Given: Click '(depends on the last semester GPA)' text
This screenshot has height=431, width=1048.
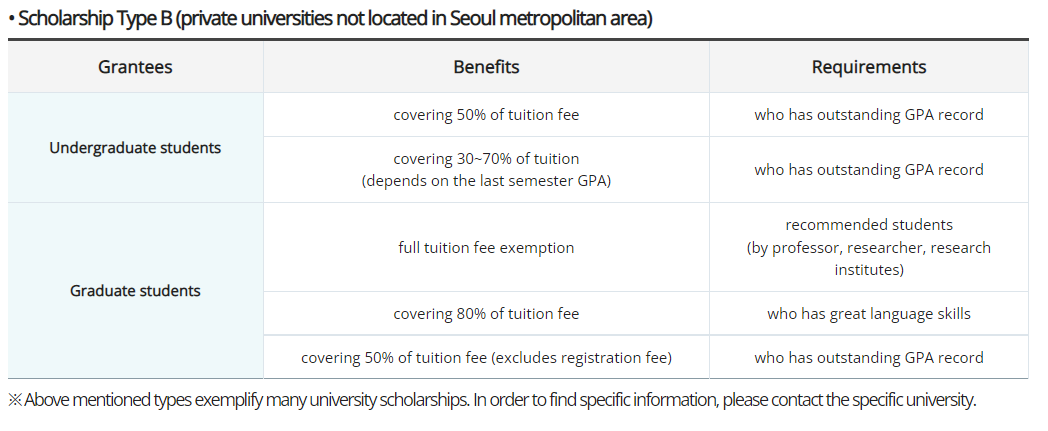Looking at the screenshot, I should (486, 180).
